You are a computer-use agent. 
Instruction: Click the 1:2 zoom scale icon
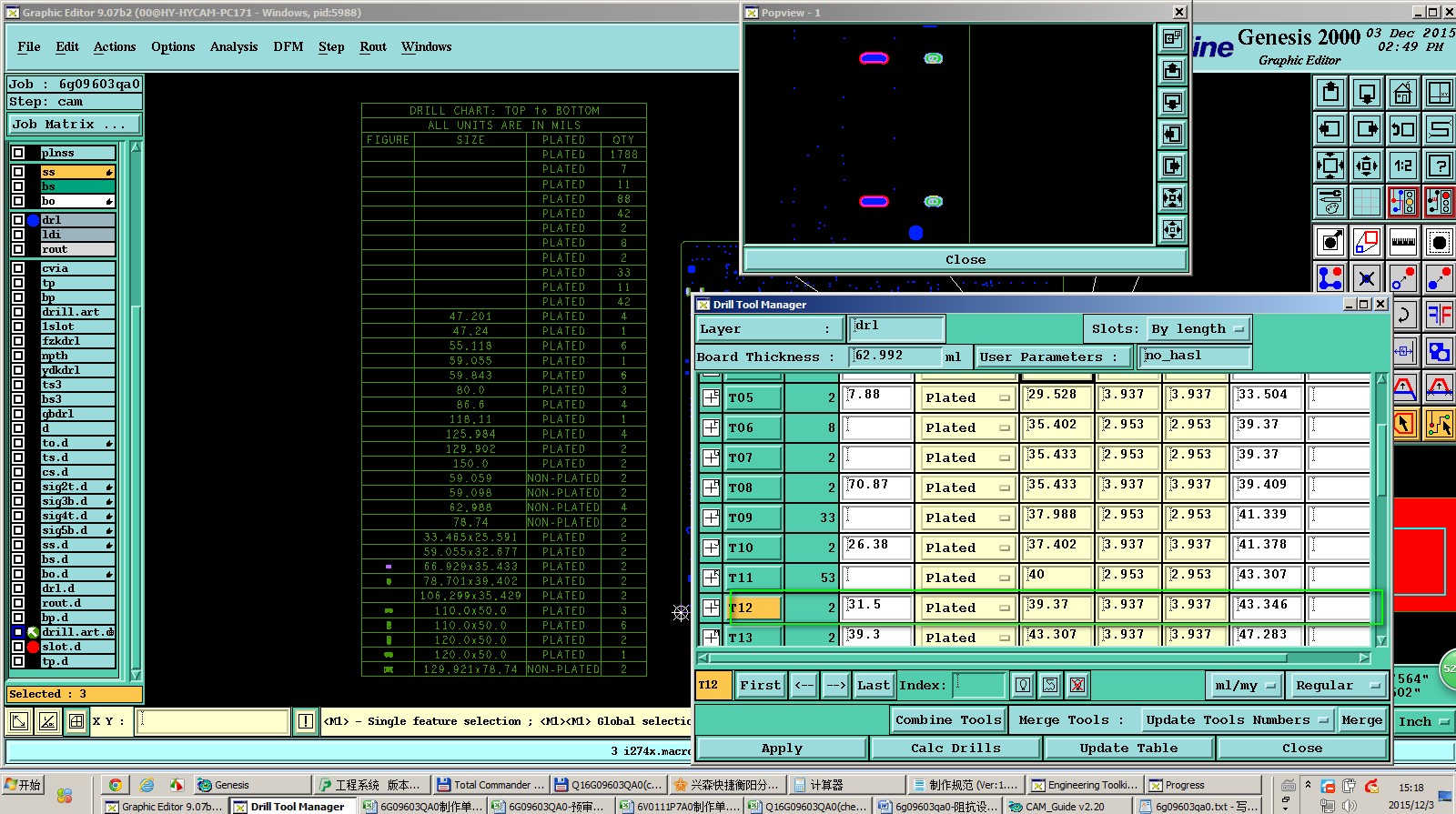click(x=1402, y=166)
